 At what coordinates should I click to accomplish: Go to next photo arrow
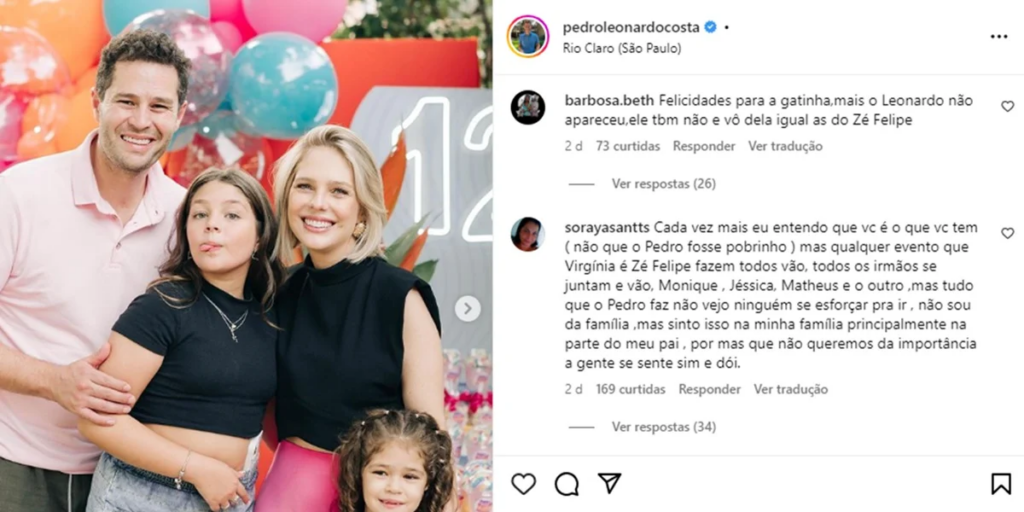[x=468, y=309]
